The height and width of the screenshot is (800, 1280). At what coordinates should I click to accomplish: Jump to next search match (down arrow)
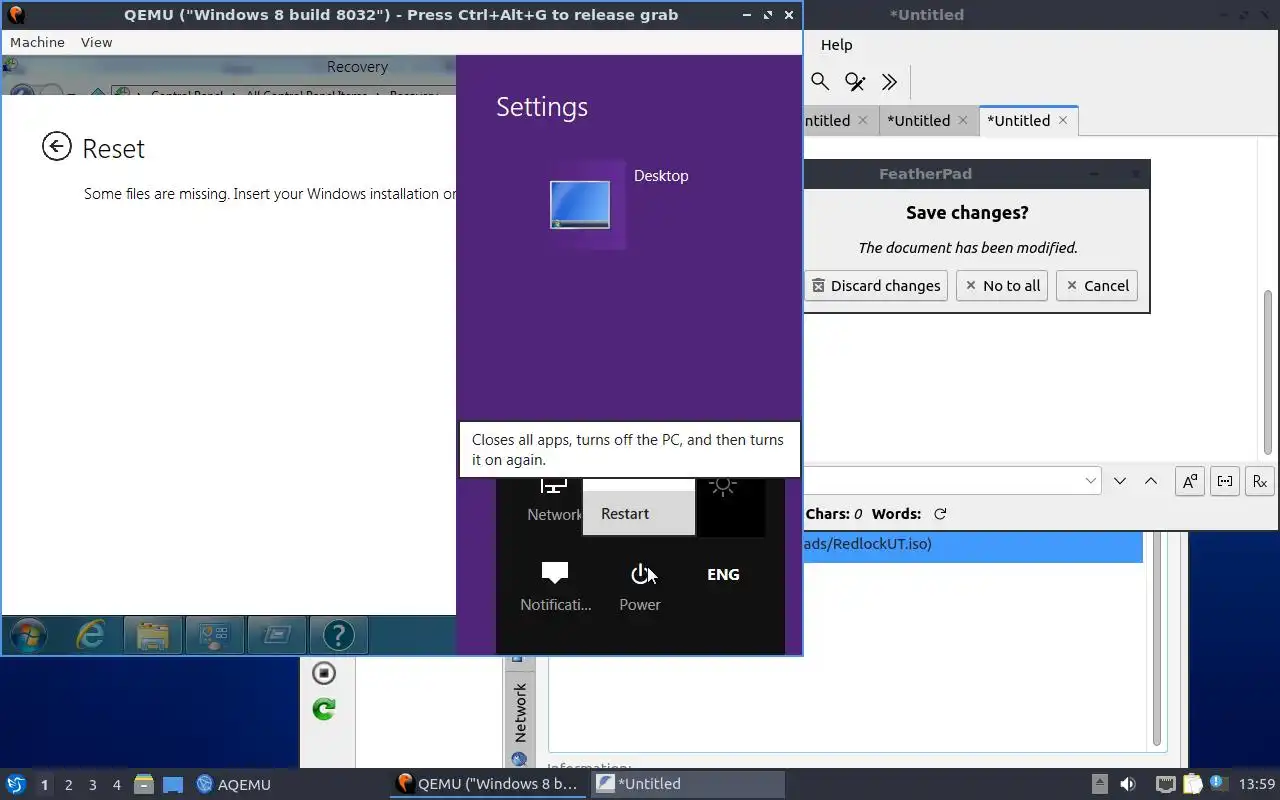1120,481
